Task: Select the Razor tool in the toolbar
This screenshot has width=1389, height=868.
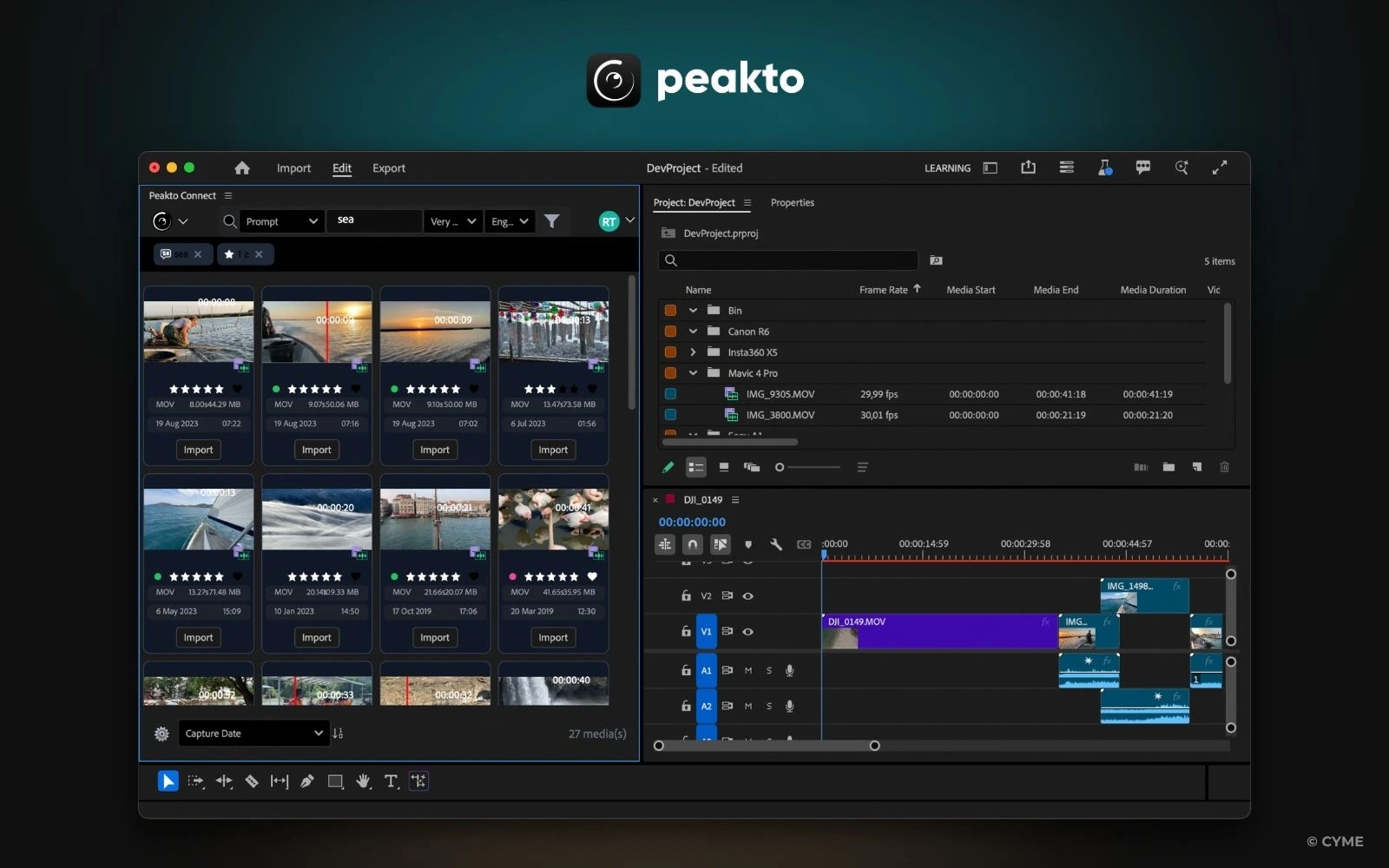Action: 252,781
